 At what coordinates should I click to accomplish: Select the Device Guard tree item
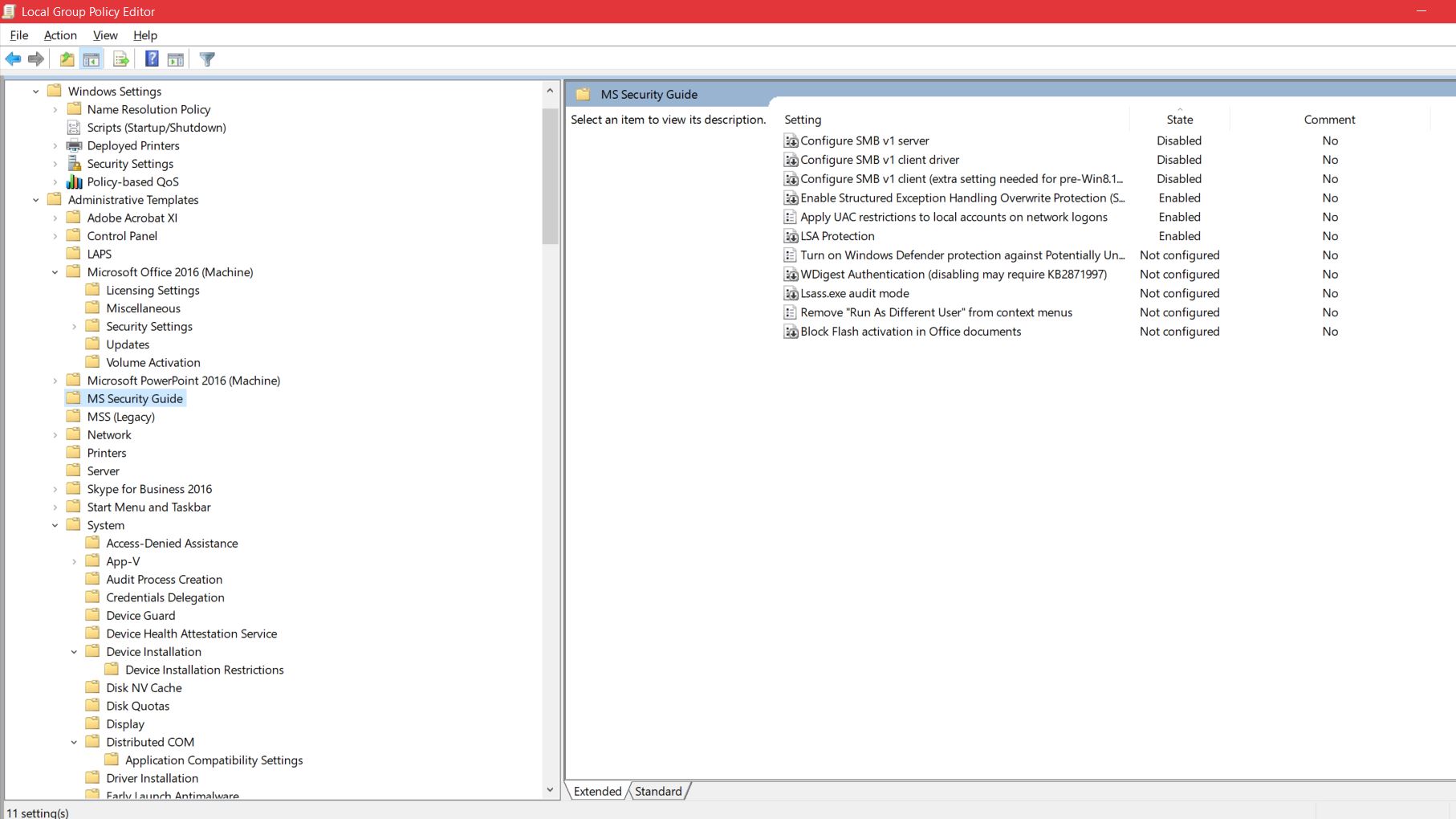tap(140, 616)
